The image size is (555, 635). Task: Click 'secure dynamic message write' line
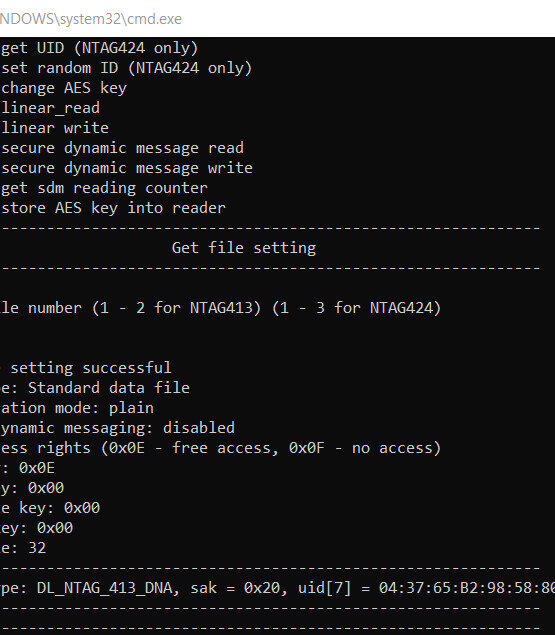(x=127, y=168)
